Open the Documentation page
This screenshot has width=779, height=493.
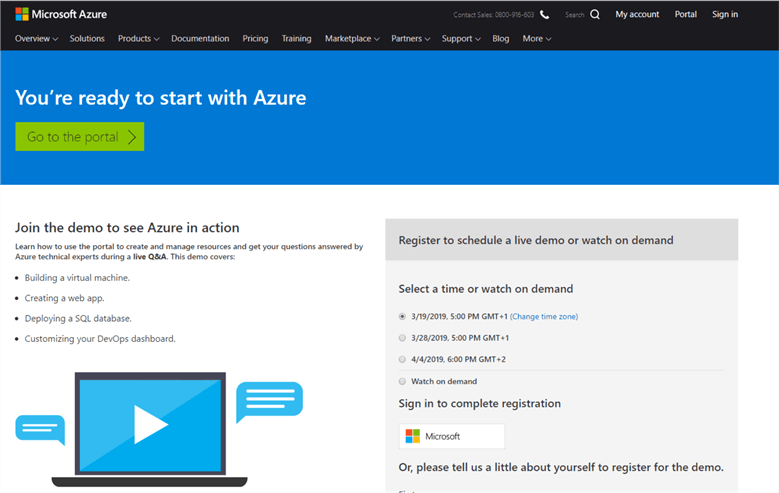coord(200,39)
